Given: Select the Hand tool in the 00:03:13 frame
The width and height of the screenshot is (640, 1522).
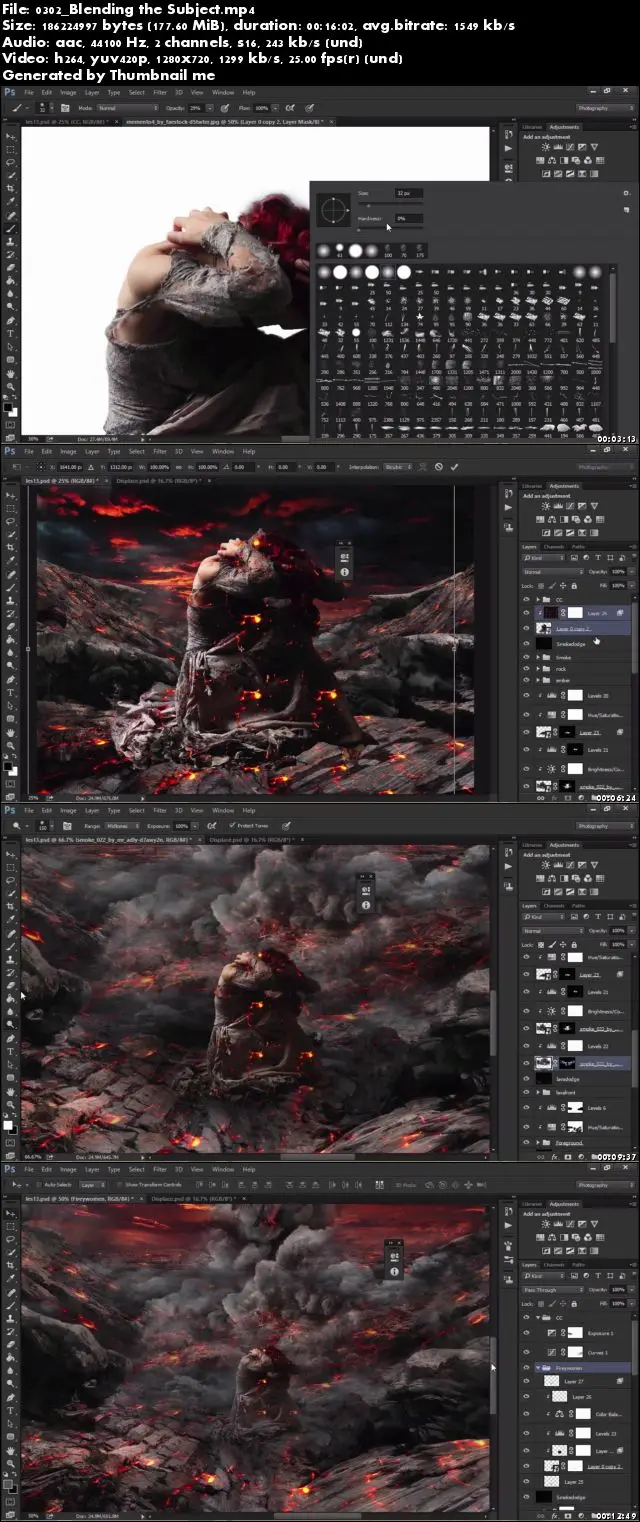Looking at the screenshot, I should coord(10,373).
